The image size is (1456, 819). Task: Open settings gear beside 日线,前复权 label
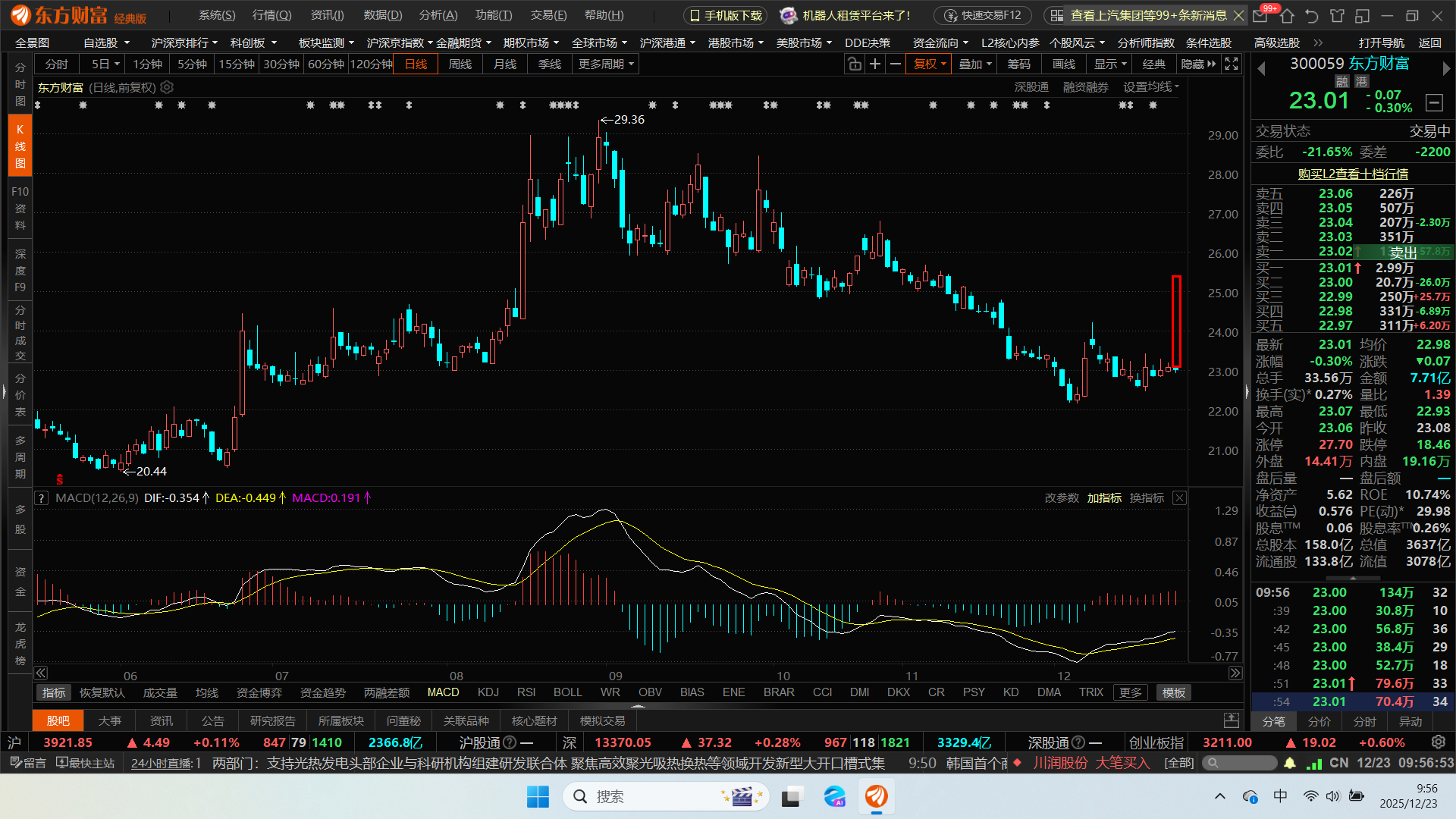(x=167, y=87)
